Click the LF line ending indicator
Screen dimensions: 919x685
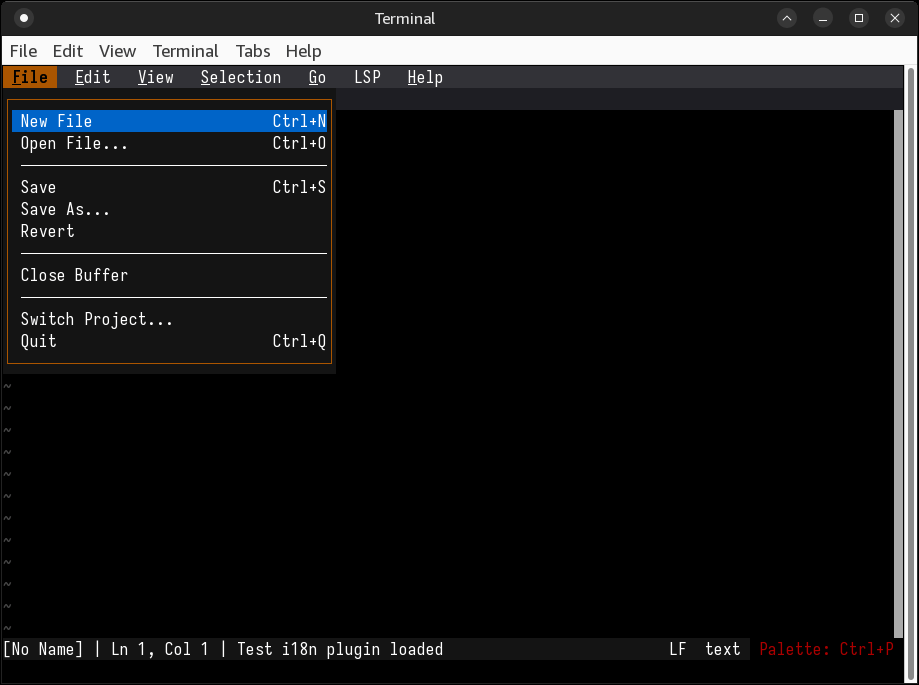coord(678,649)
